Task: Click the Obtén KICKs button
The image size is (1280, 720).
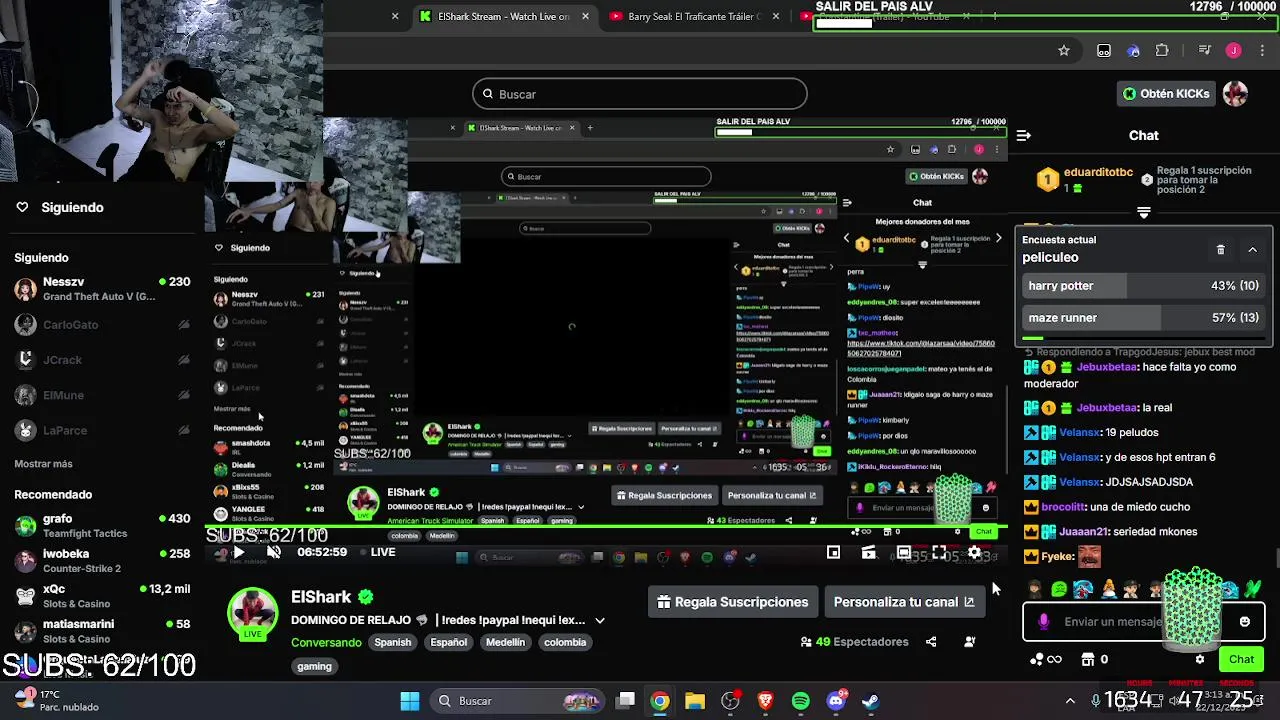Action: [1166, 94]
